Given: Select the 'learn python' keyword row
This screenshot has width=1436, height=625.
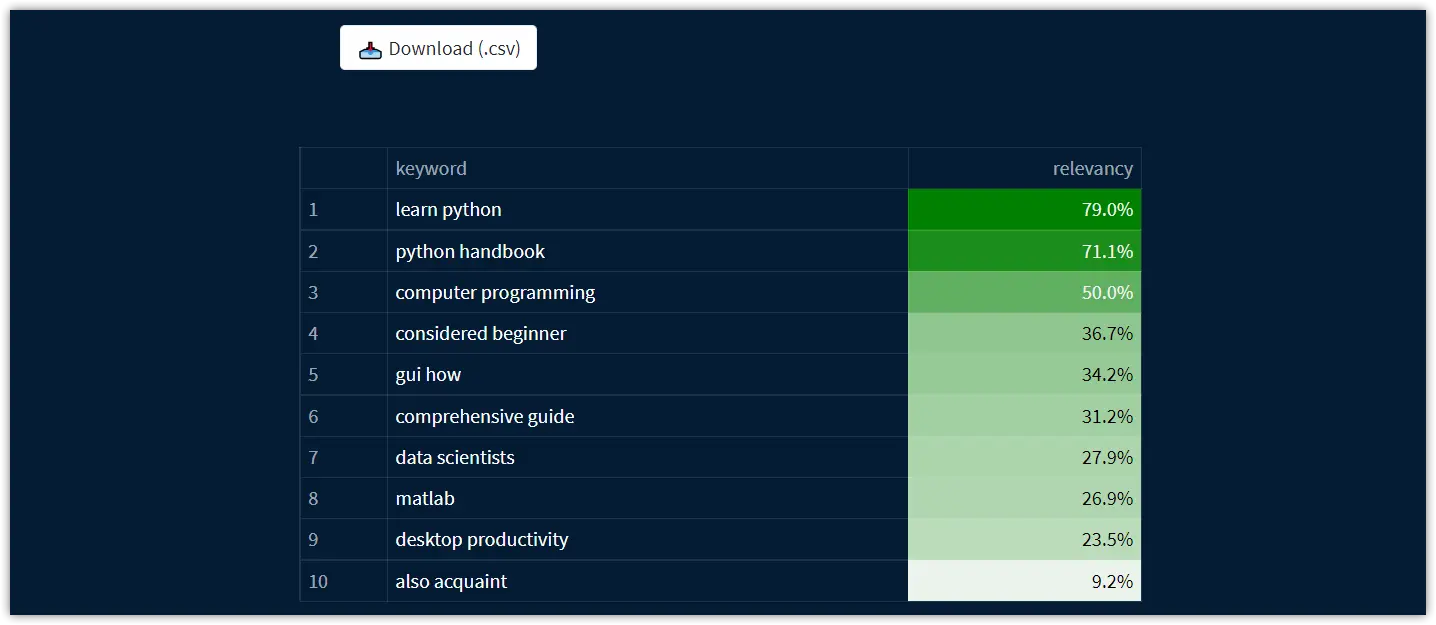Looking at the screenshot, I should coord(448,209).
